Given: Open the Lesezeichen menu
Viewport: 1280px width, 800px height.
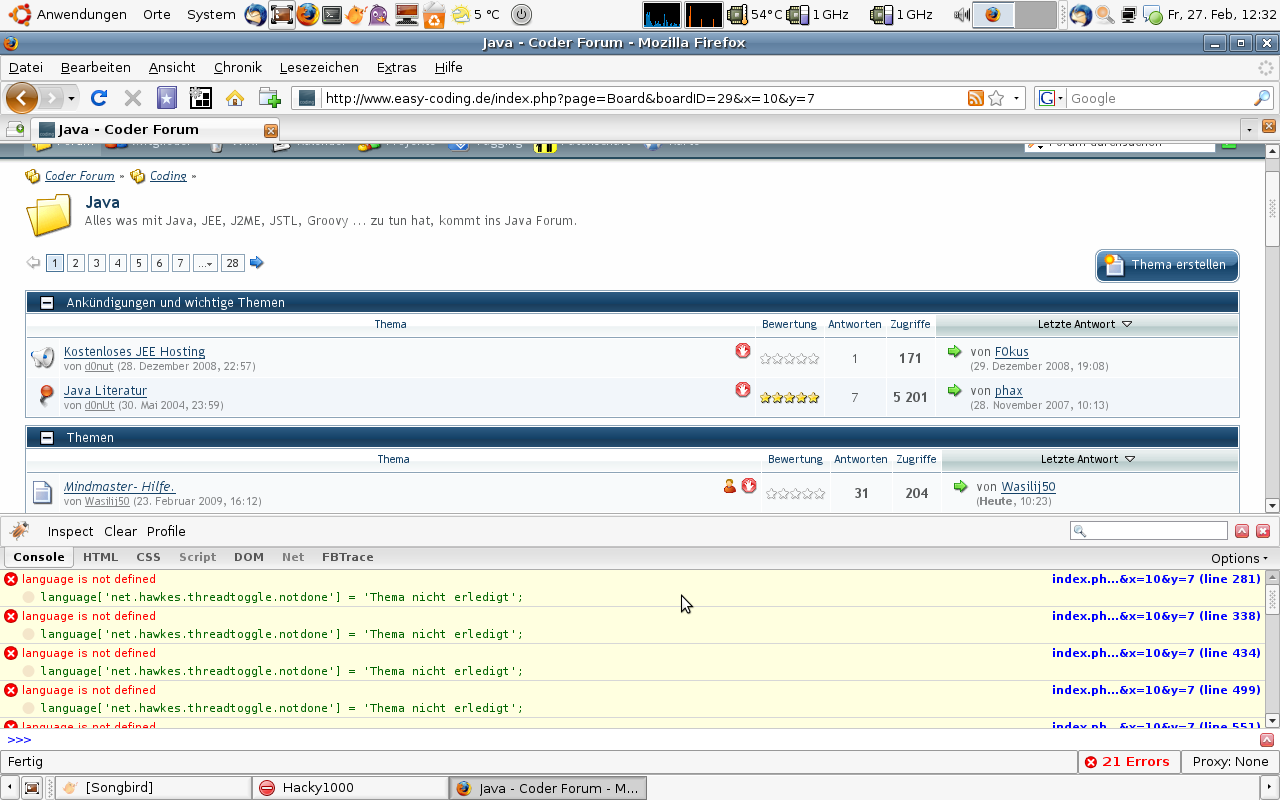Looking at the screenshot, I should click(319, 67).
